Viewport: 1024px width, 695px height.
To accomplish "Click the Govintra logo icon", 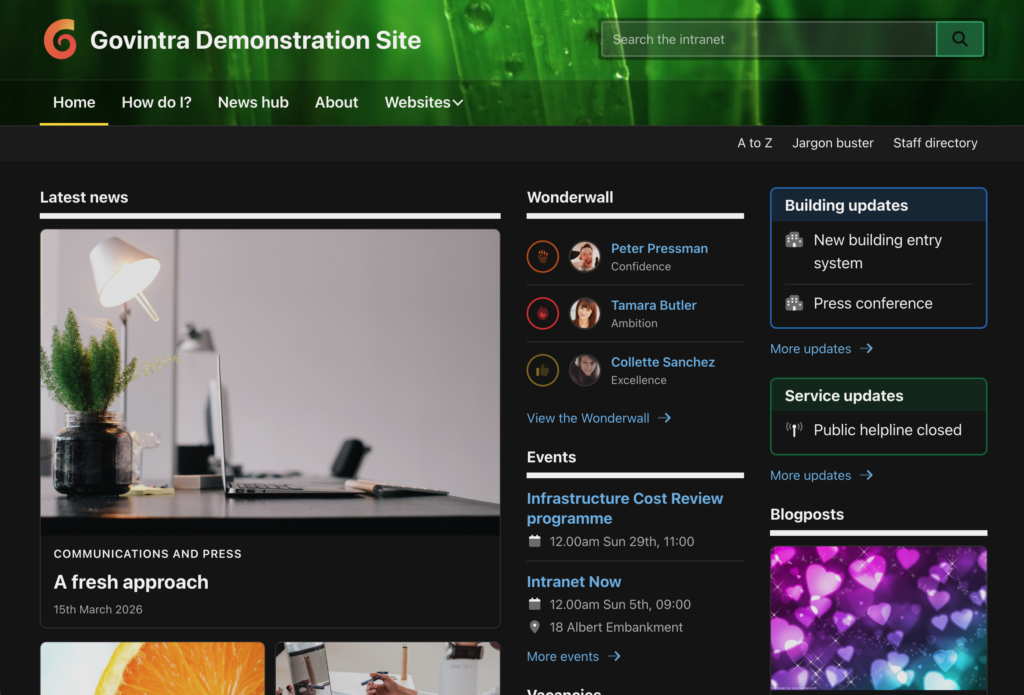I will (60, 40).
